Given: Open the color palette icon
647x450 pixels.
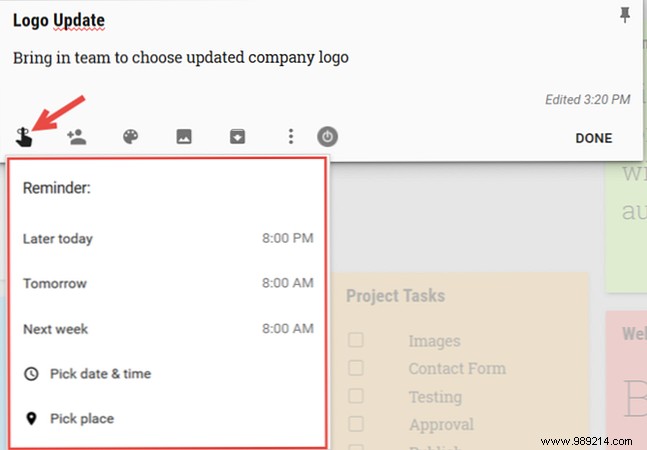Looking at the screenshot, I should pyautogui.click(x=130, y=137).
